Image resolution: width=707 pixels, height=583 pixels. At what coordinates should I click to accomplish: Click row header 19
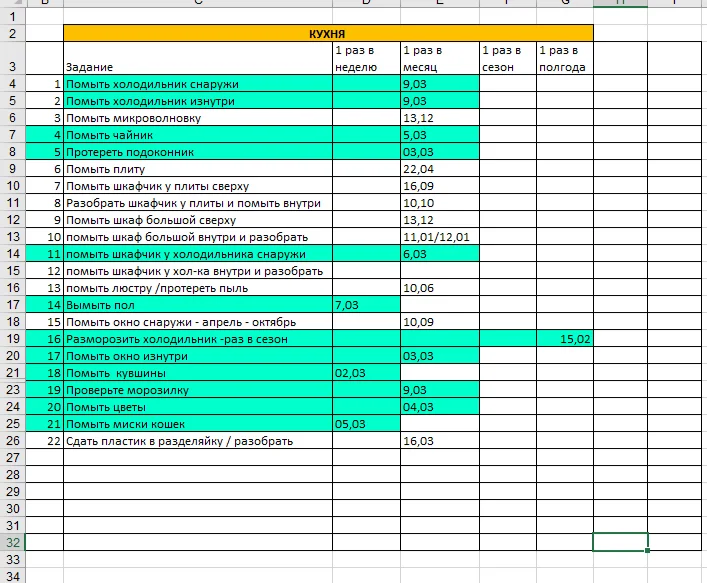pyautogui.click(x=13, y=339)
